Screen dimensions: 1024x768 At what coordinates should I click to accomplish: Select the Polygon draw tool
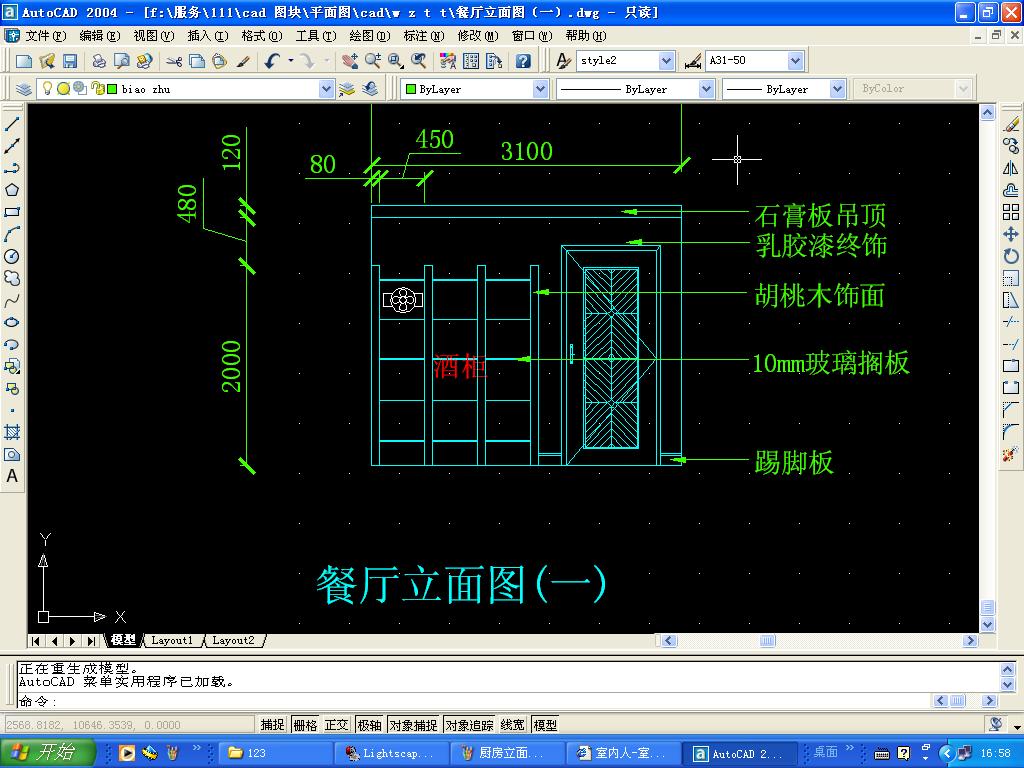click(x=12, y=190)
